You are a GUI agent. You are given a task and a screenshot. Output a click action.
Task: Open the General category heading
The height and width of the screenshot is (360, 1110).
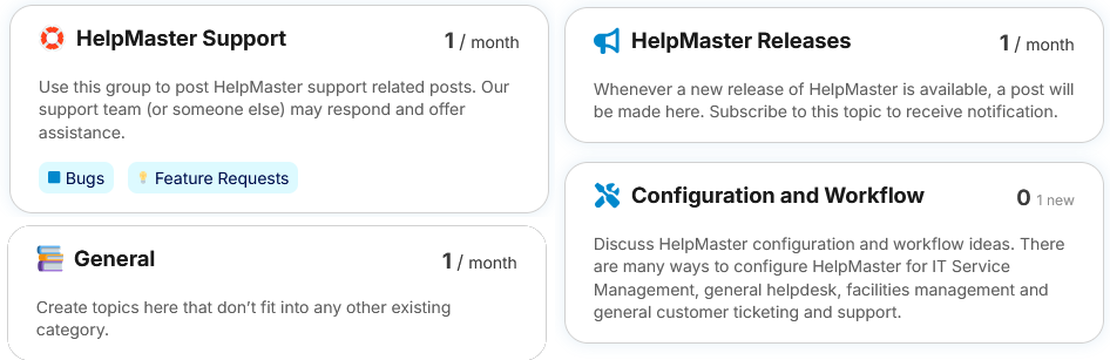pos(114,259)
